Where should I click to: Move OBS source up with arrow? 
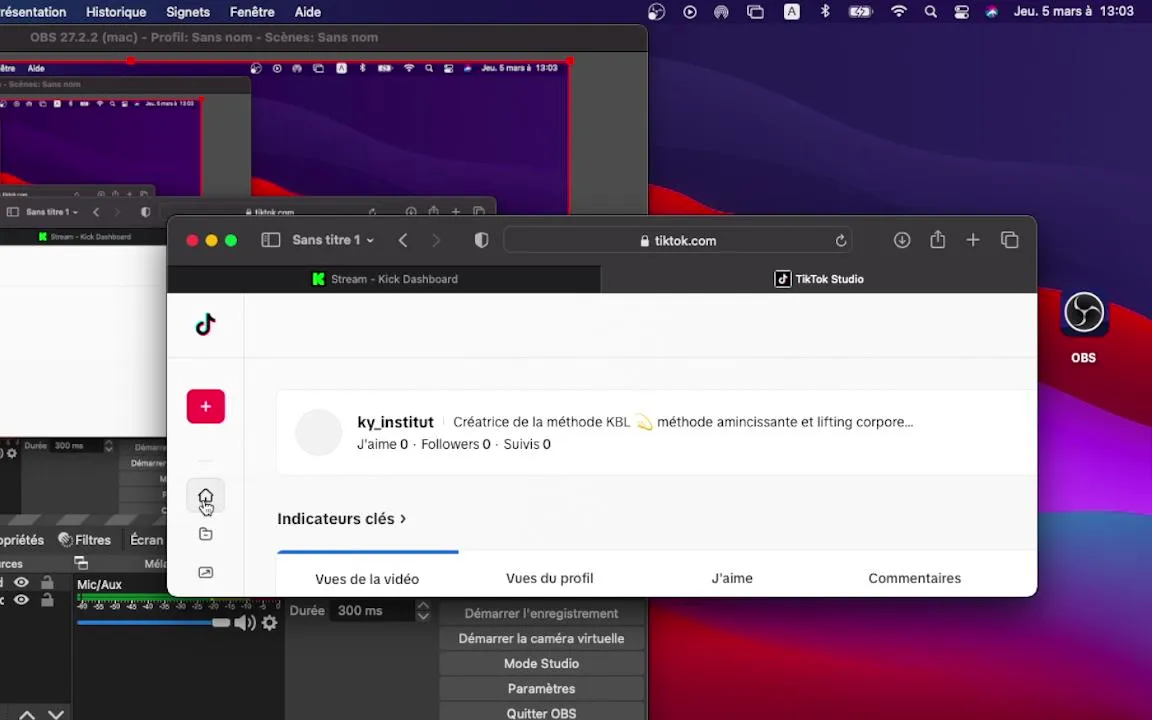click(27, 714)
